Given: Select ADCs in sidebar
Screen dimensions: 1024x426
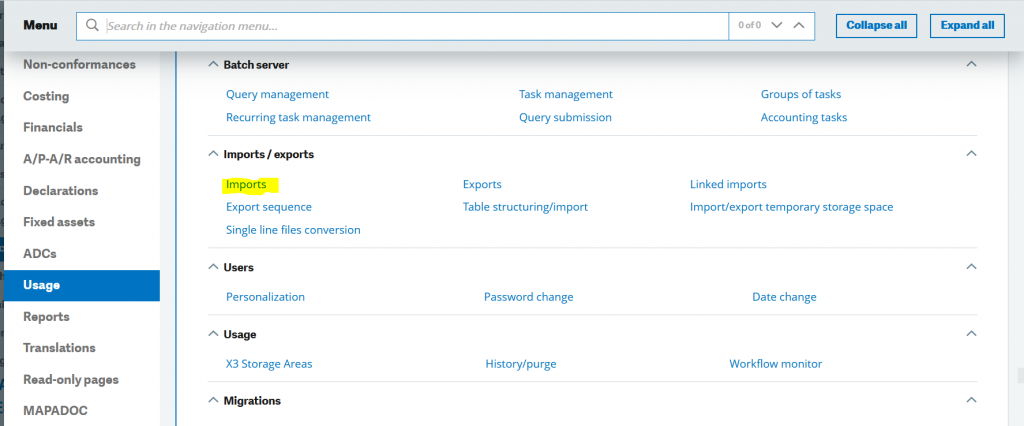Looking at the screenshot, I should click(x=40, y=254).
